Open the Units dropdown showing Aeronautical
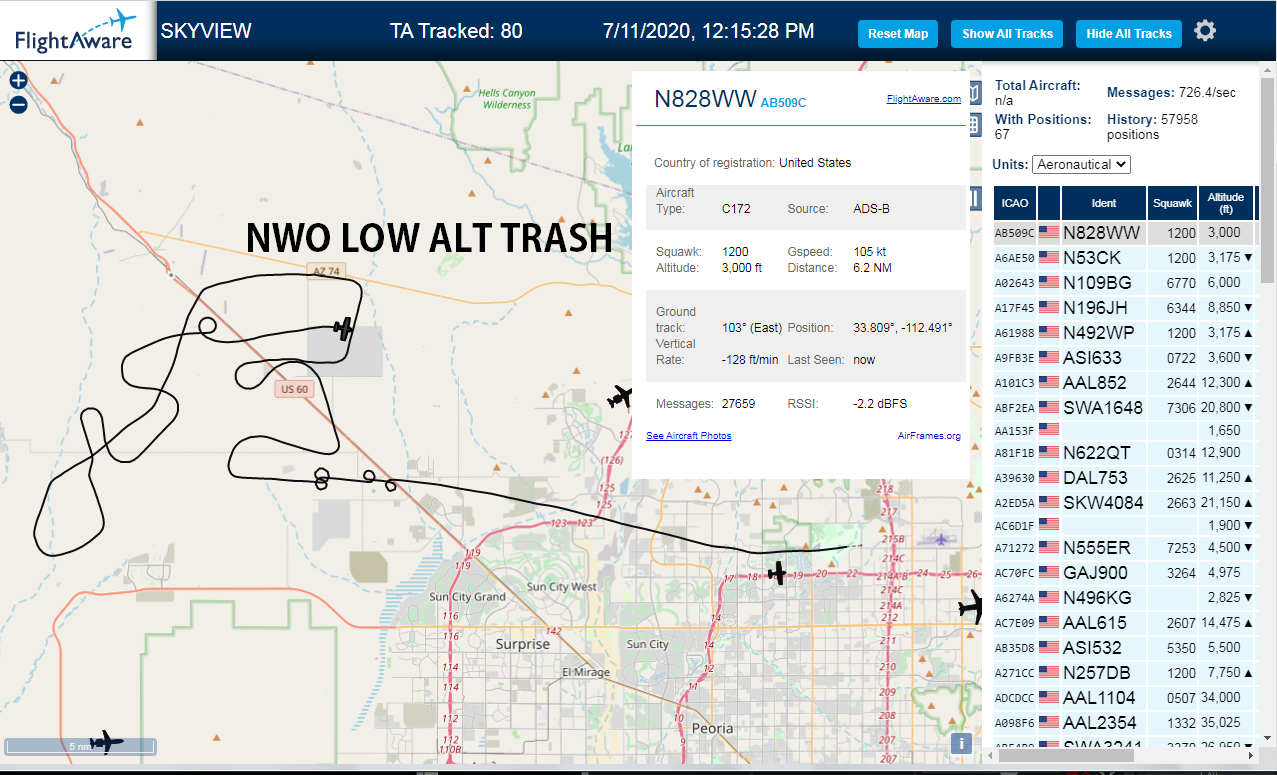The height and width of the screenshot is (775, 1277). coord(1081,164)
